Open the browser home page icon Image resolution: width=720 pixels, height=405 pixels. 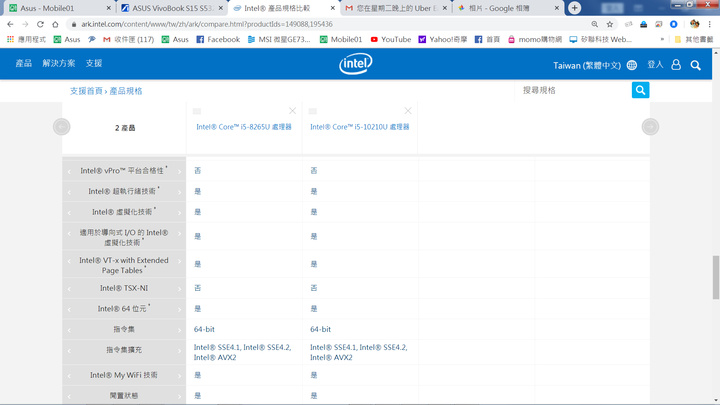(55, 24)
